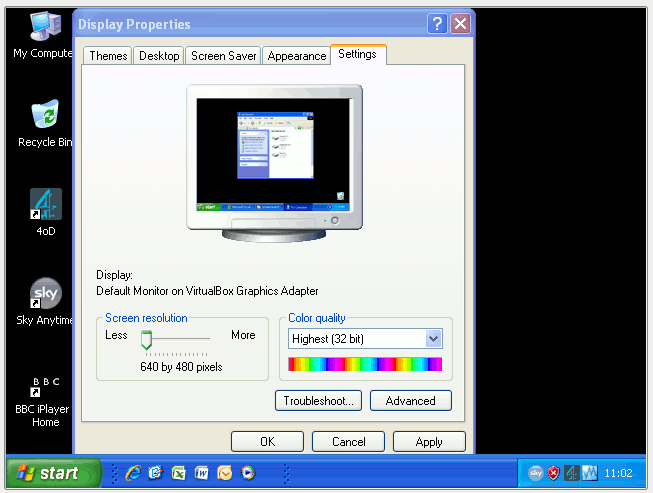This screenshot has width=653, height=493.
Task: Go to the Appearance tab
Action: pos(296,56)
